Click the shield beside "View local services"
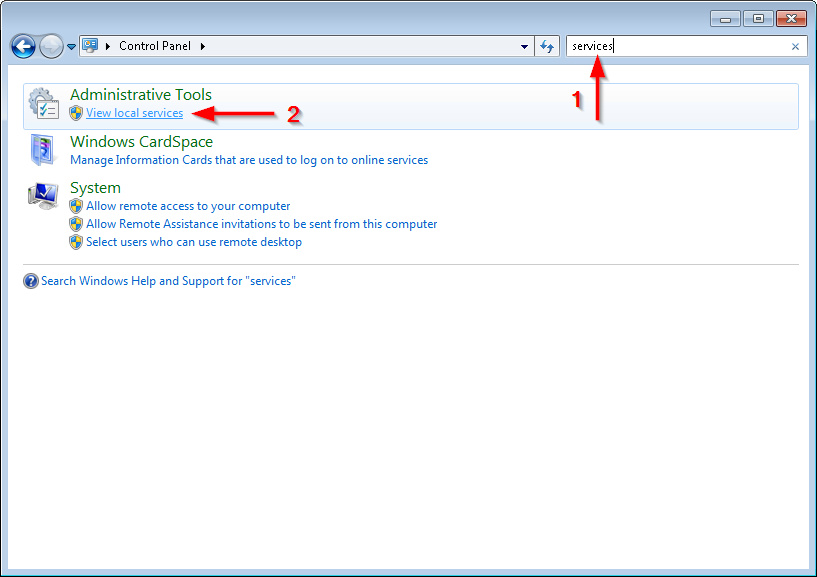 click(76, 113)
